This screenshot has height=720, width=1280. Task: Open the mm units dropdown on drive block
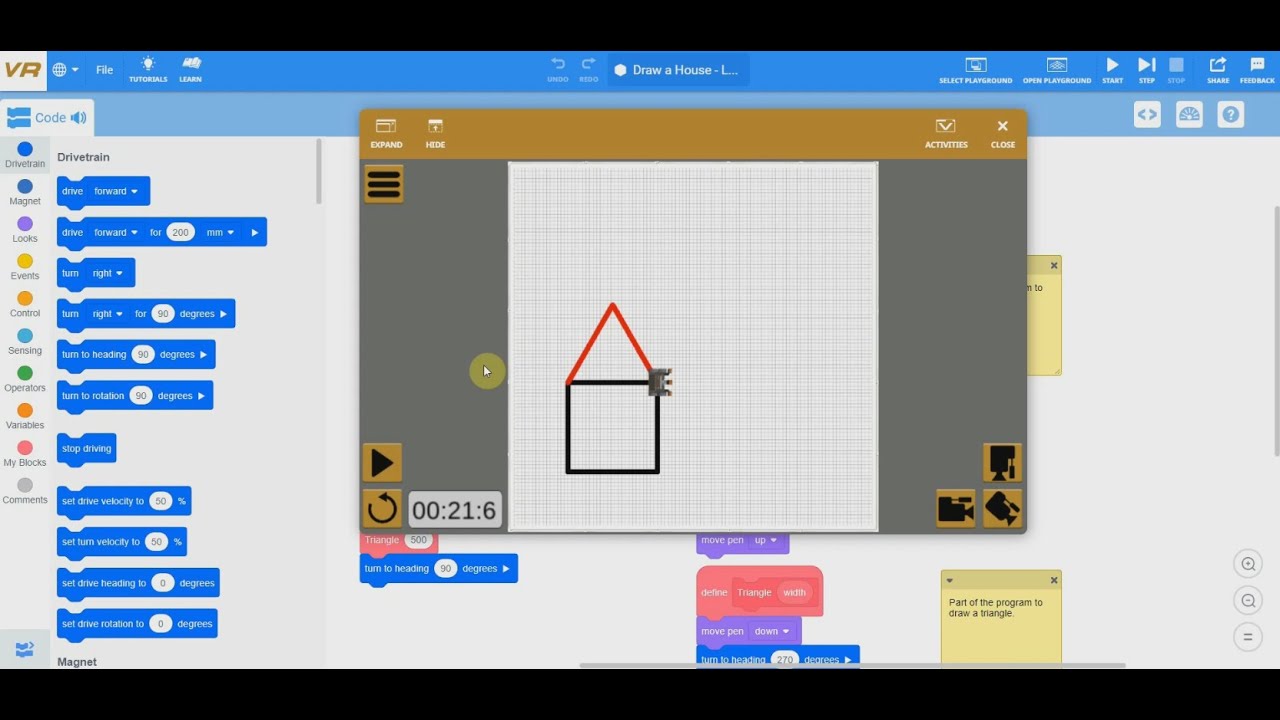(220, 232)
